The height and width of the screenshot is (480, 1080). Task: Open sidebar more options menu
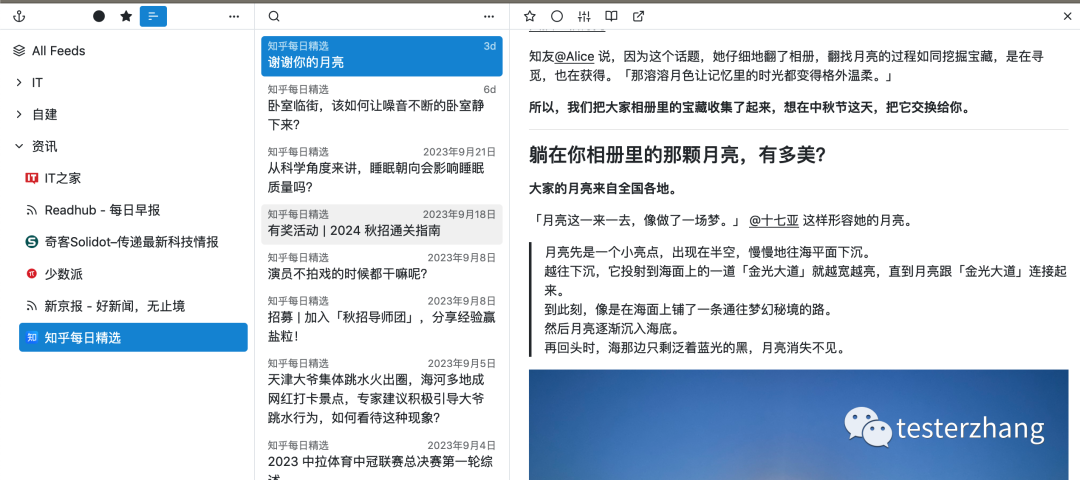pyautogui.click(x=234, y=17)
